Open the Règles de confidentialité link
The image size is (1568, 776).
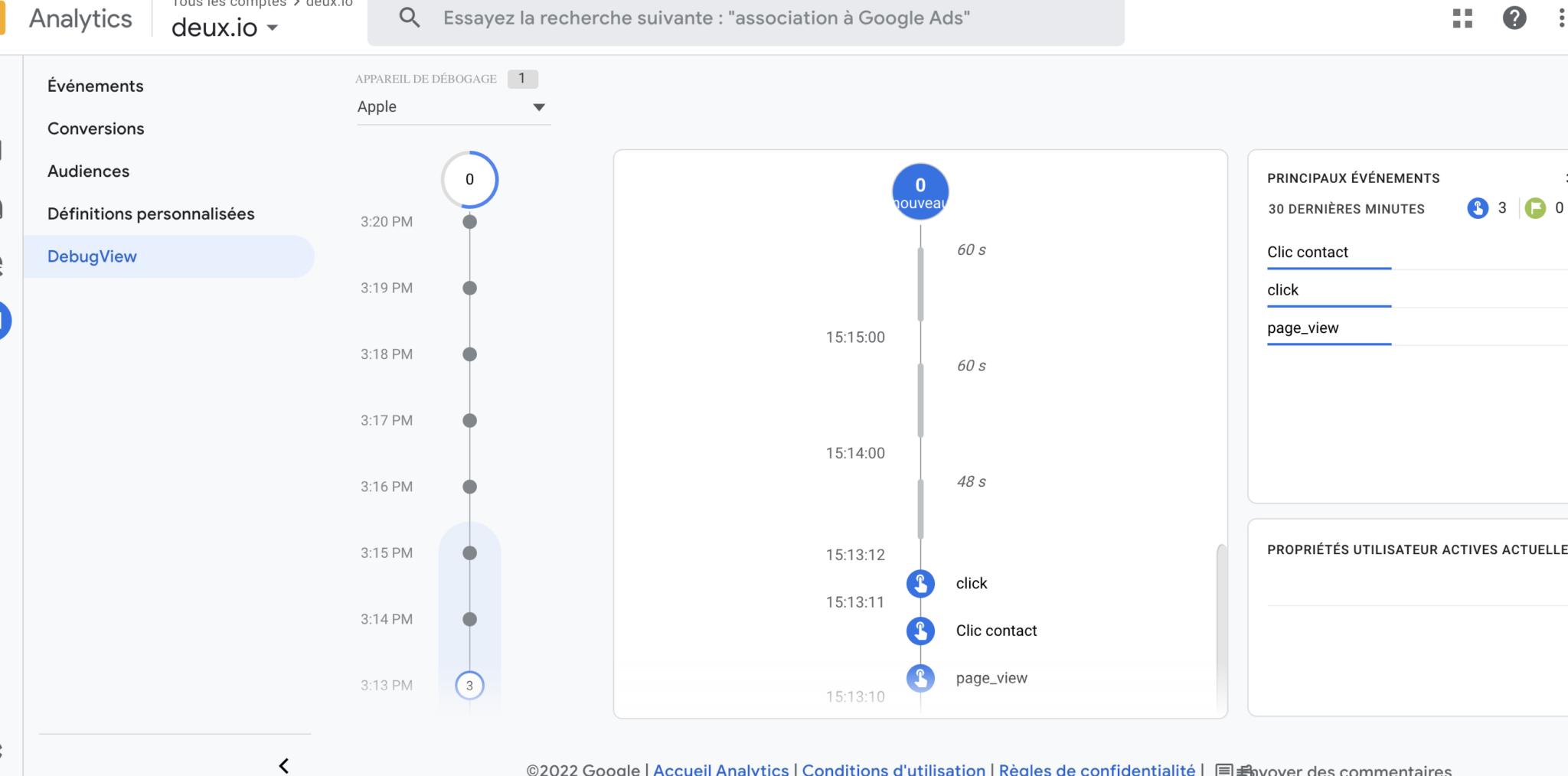point(1096,770)
